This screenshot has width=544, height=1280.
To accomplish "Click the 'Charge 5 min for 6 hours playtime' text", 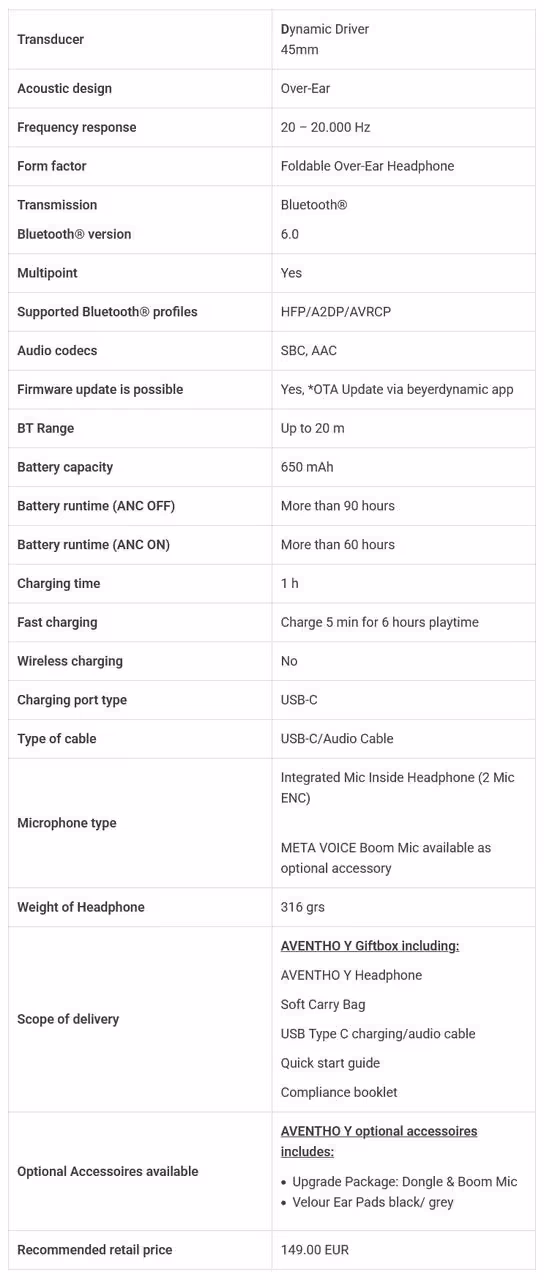I will coord(380,622).
